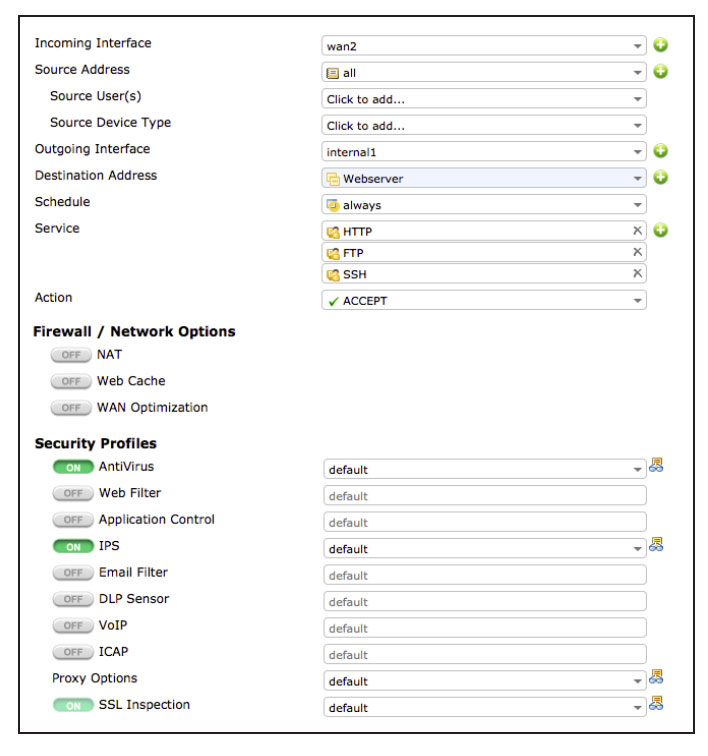The image size is (708, 756).
Task: Click the 'all' address icon
Action: (x=333, y=73)
